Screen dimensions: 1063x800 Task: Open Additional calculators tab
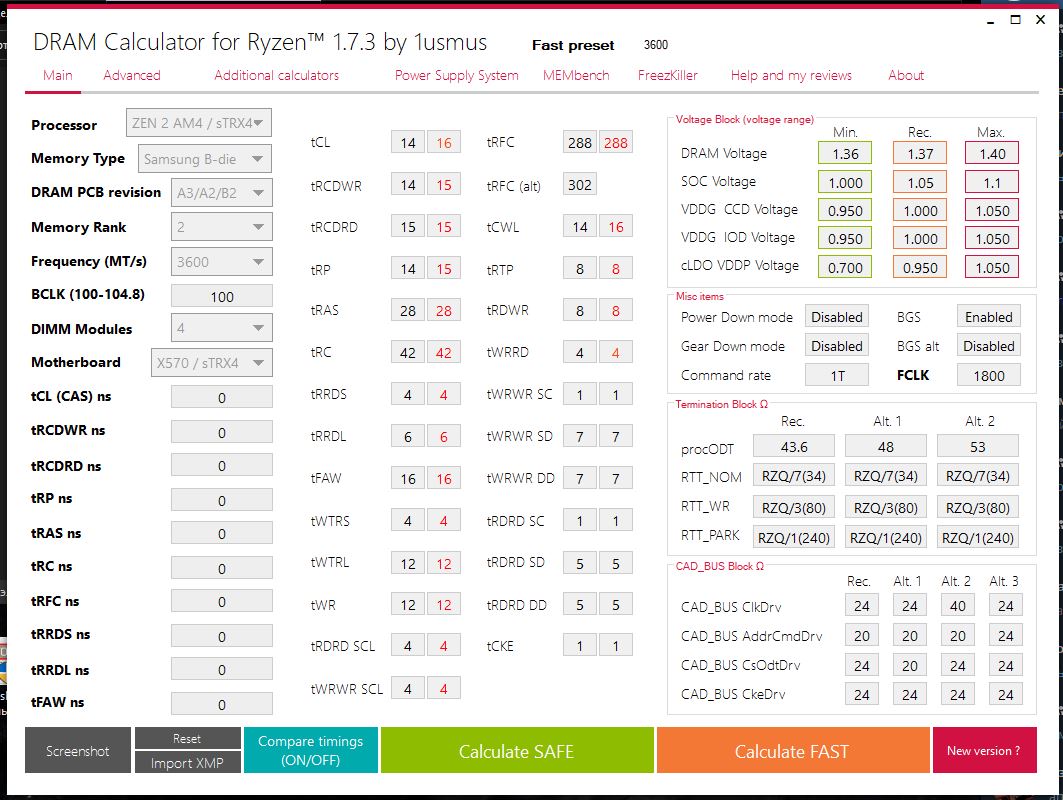tap(277, 75)
